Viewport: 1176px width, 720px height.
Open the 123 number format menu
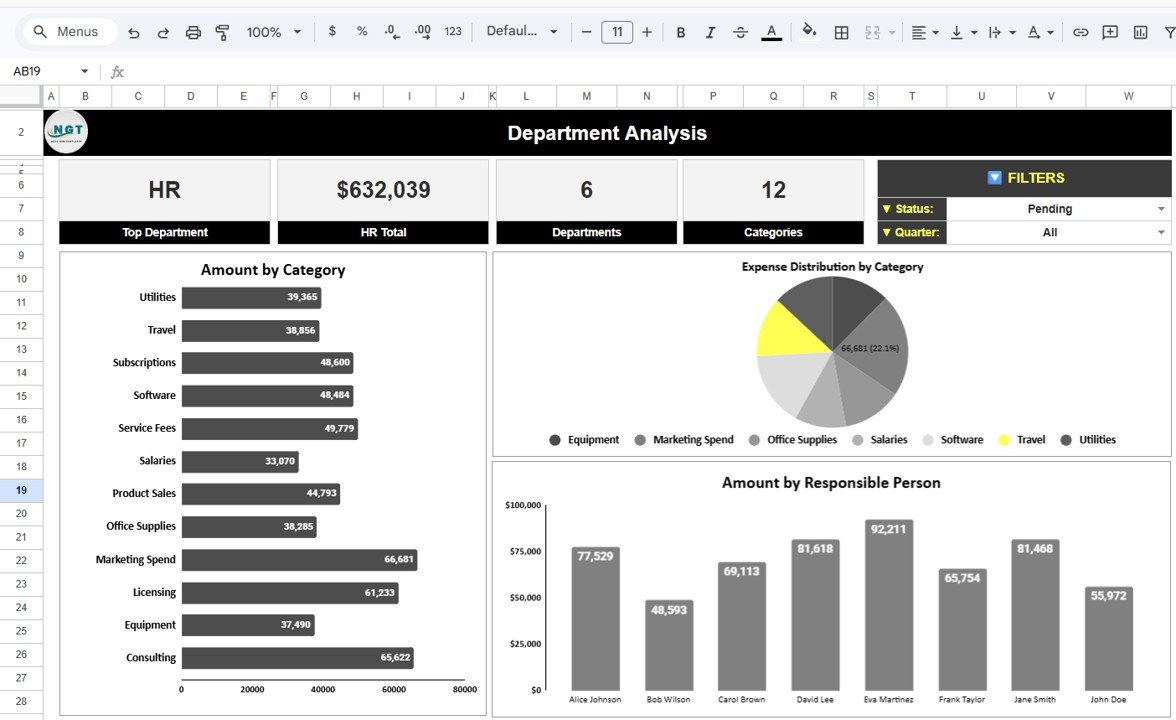(452, 31)
